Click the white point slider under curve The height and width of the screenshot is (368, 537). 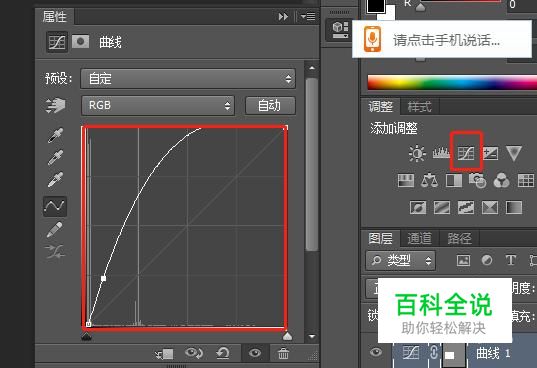point(287,336)
